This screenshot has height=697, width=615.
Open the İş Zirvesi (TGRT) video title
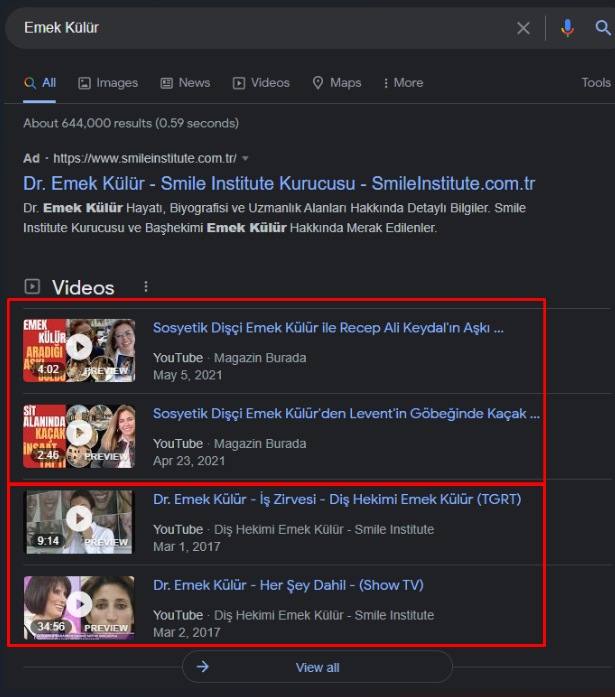[337, 500]
